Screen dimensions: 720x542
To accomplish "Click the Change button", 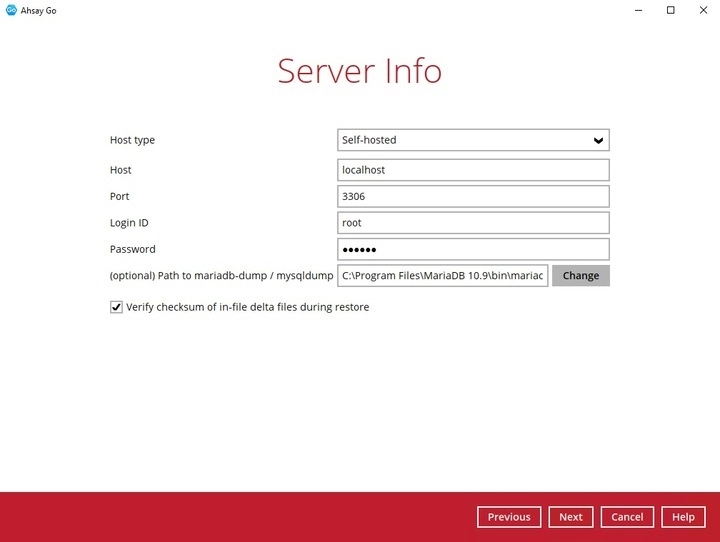I will pyautogui.click(x=581, y=276).
